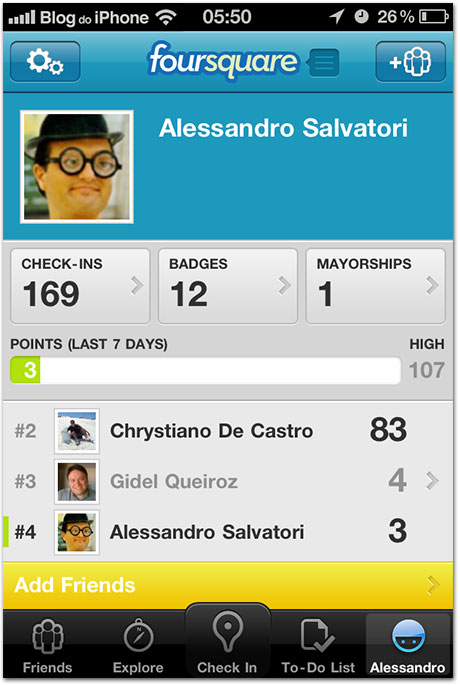Expand the Check-ins 169 tile chevron
The width and height of the screenshot is (460, 685).
pyautogui.click(x=137, y=285)
